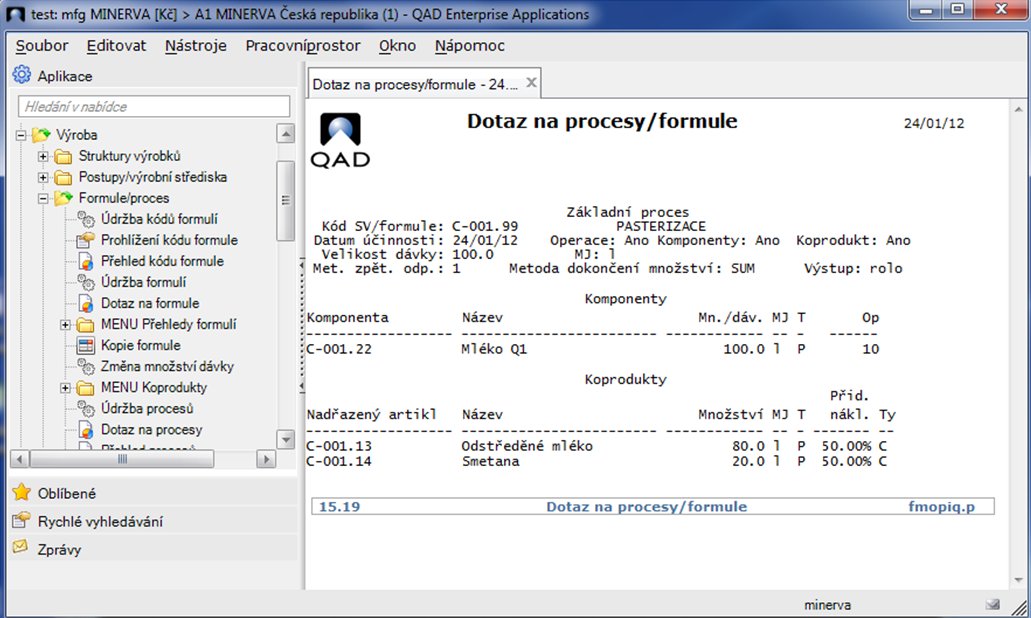Click the Oblíbené star icon
Image resolution: width=1031 pixels, height=618 pixels.
click(x=22, y=492)
